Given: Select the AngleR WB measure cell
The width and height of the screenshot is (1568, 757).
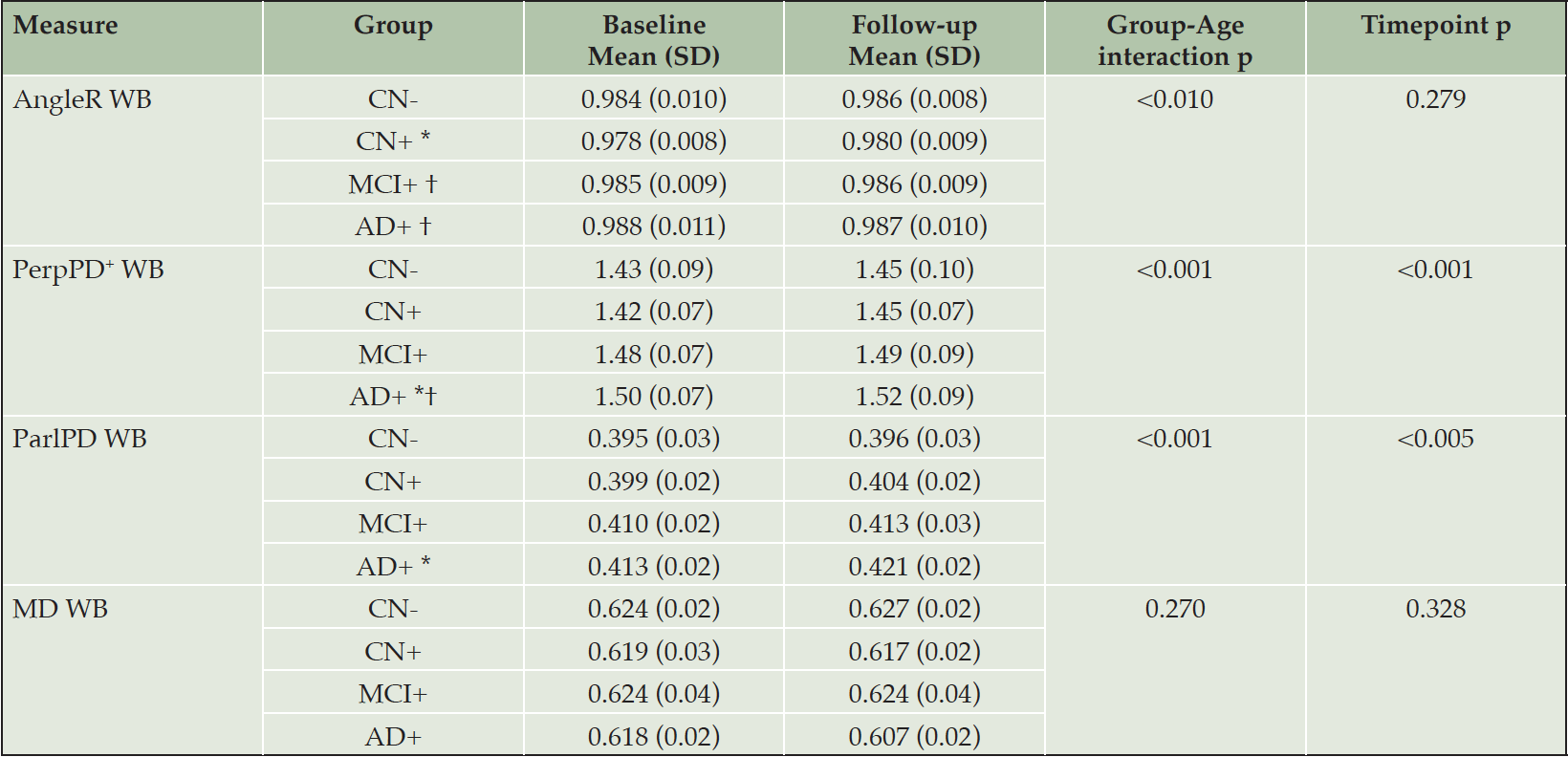Looking at the screenshot, I should click(82, 99).
